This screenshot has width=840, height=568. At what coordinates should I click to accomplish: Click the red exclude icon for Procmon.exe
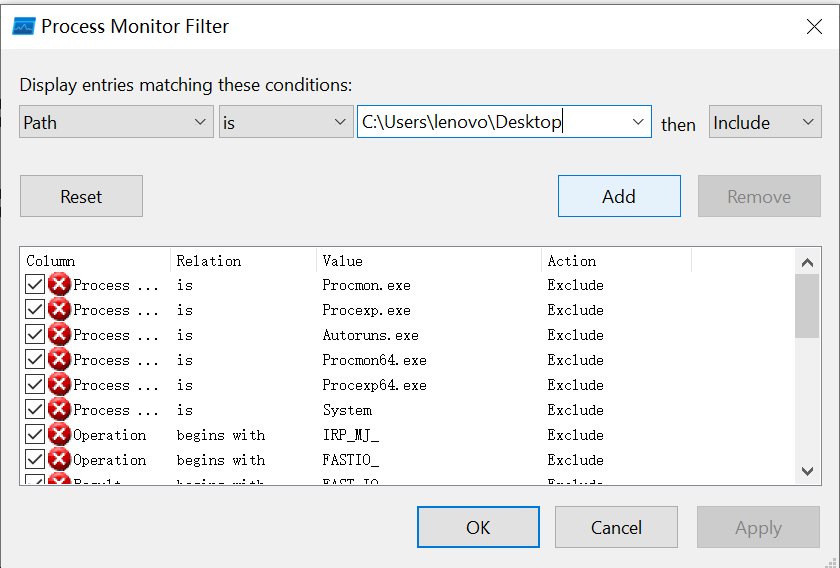(60, 285)
